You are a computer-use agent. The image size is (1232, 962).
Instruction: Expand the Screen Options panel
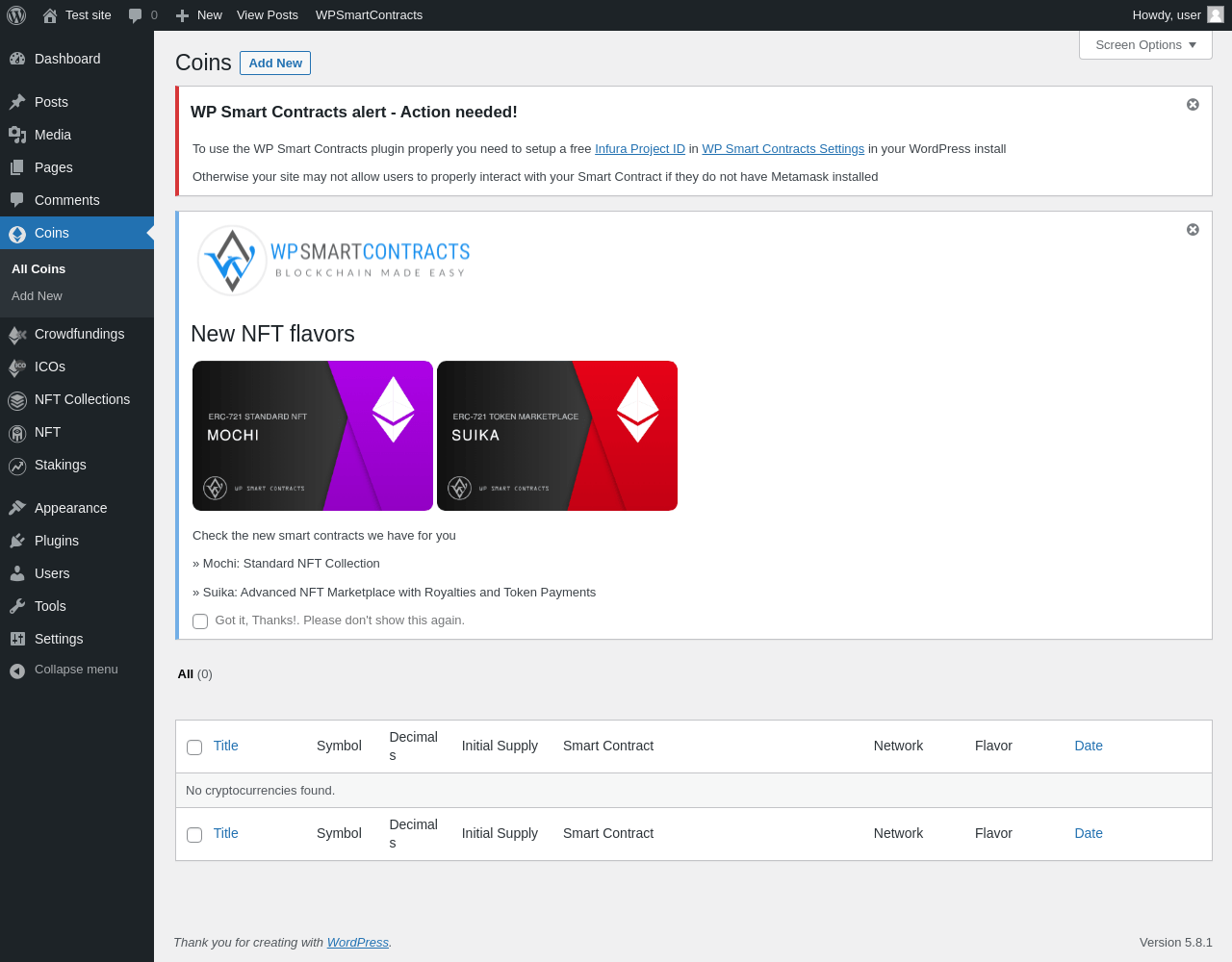point(1145,45)
